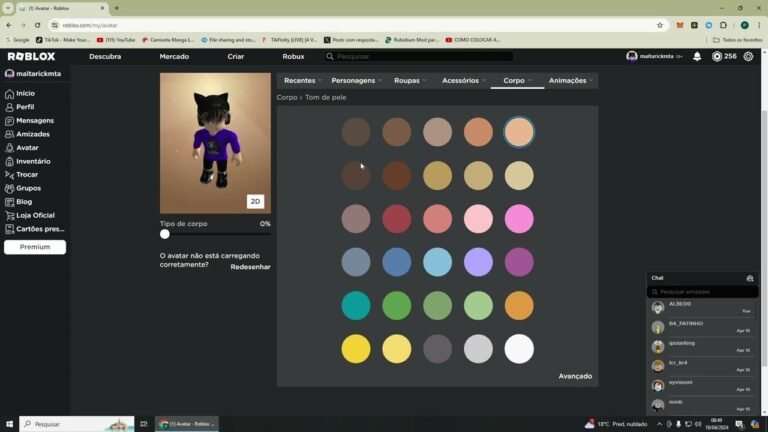Open the Início sidebar item

(20, 93)
